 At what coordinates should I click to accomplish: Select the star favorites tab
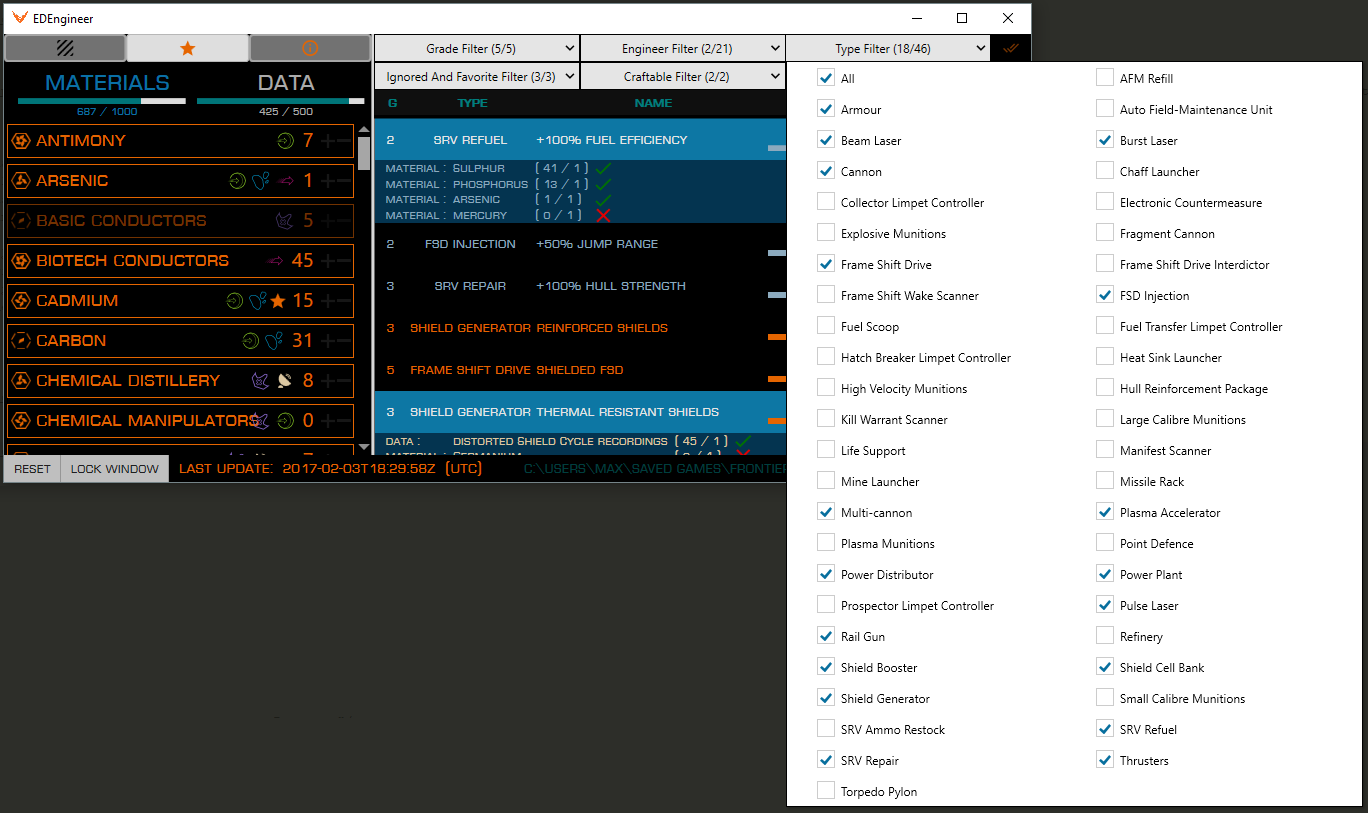coord(187,48)
